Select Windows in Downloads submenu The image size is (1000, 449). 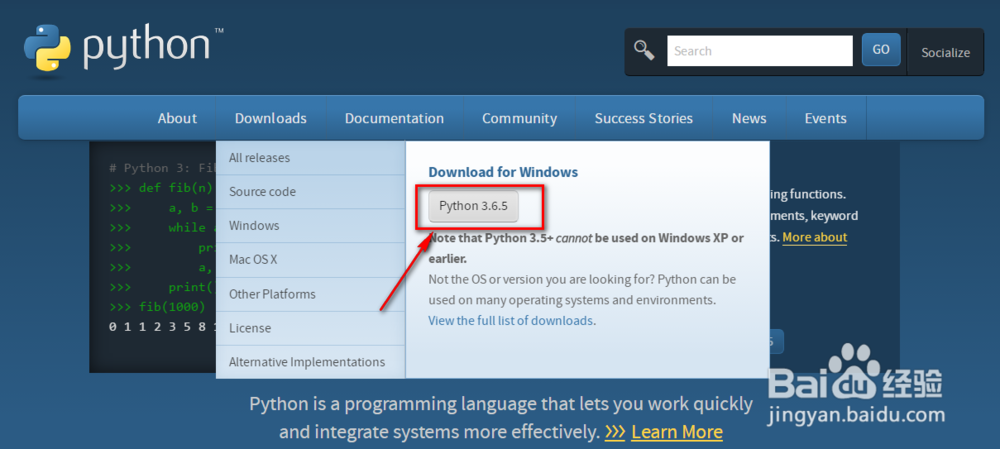[311, 226]
